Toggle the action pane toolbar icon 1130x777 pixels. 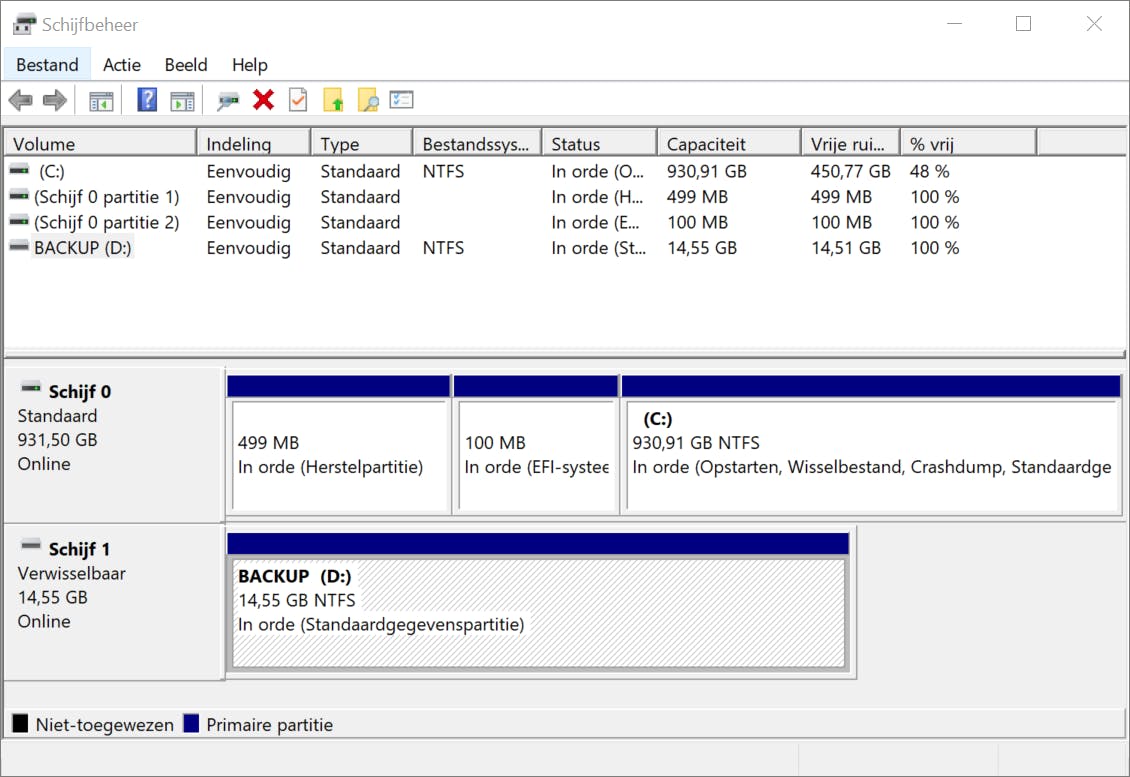[x=181, y=100]
